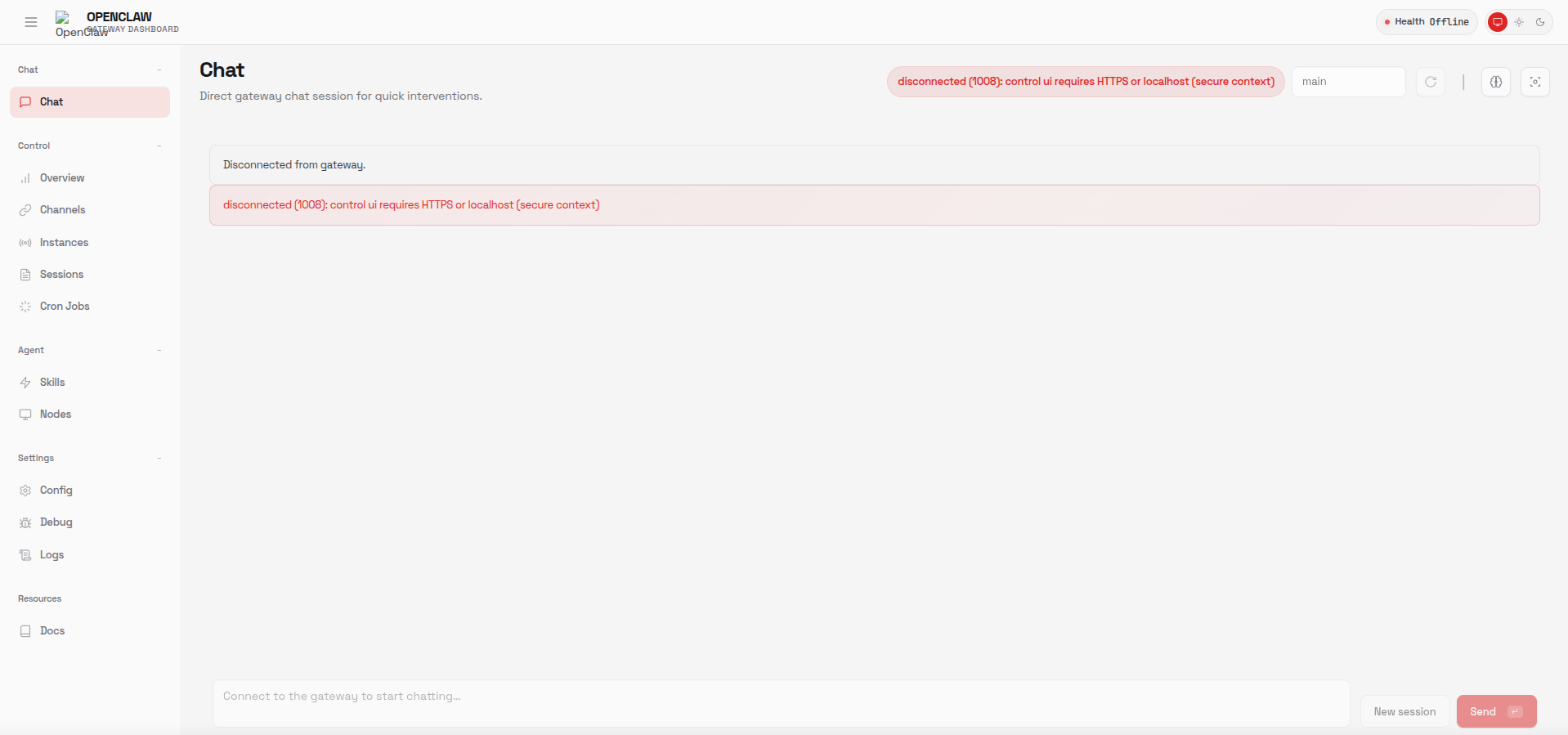Image resolution: width=1568 pixels, height=735 pixels.
Task: Click the Debug bug icon
Action: tap(25, 522)
